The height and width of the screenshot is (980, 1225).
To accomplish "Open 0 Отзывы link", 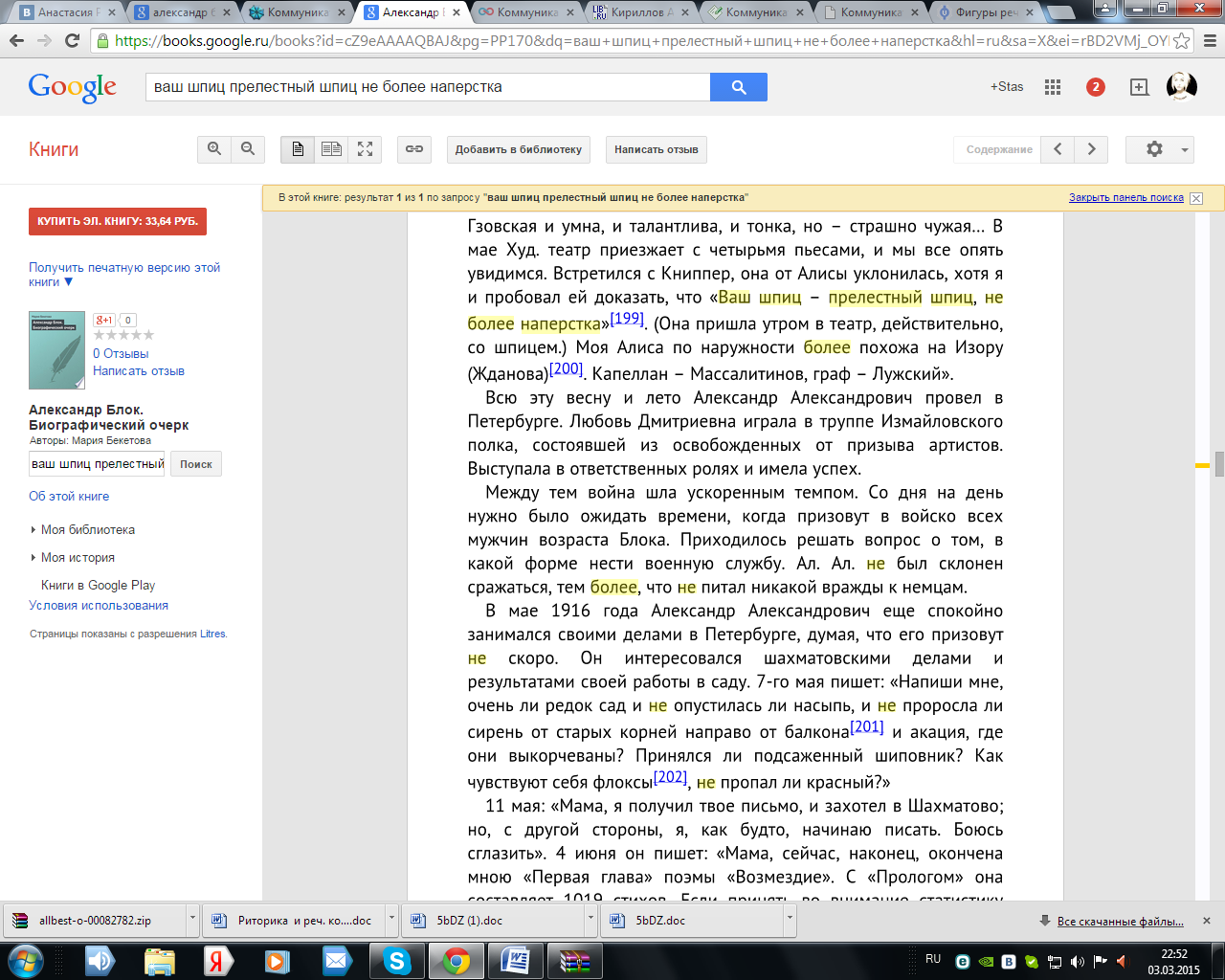I will point(121,353).
